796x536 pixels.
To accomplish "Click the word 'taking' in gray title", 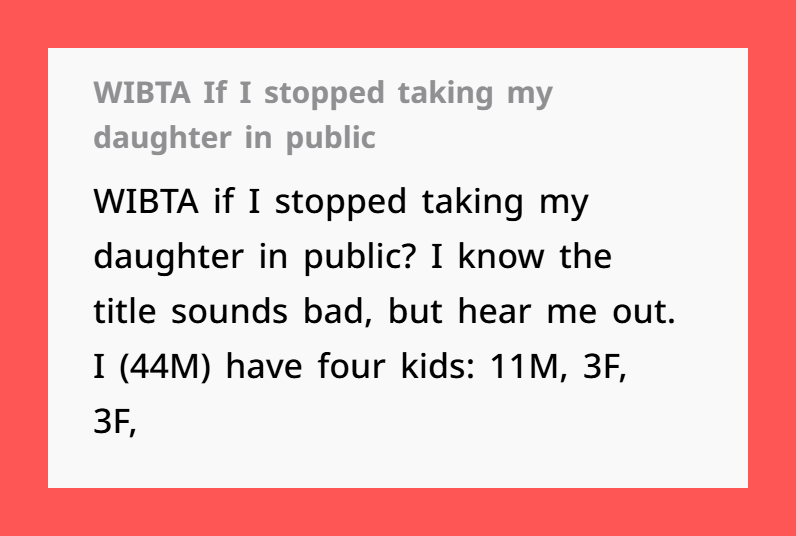I will pos(445,94).
